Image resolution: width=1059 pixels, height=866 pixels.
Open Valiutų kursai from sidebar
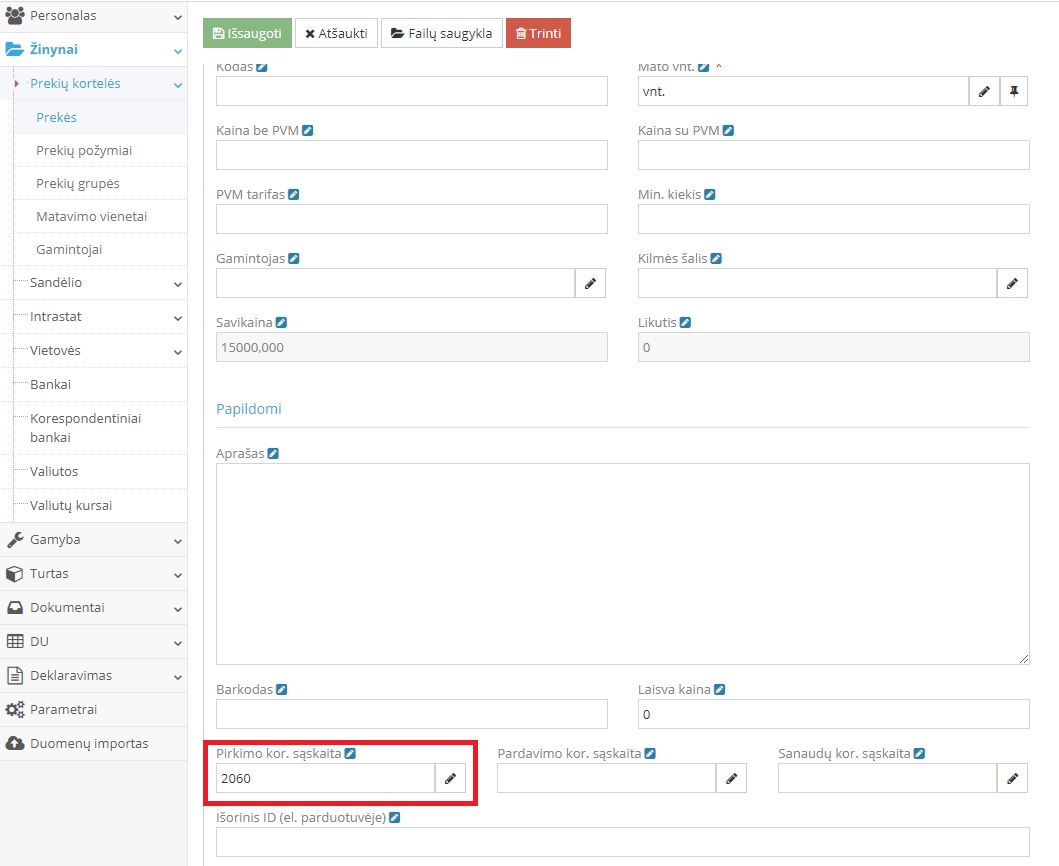71,505
